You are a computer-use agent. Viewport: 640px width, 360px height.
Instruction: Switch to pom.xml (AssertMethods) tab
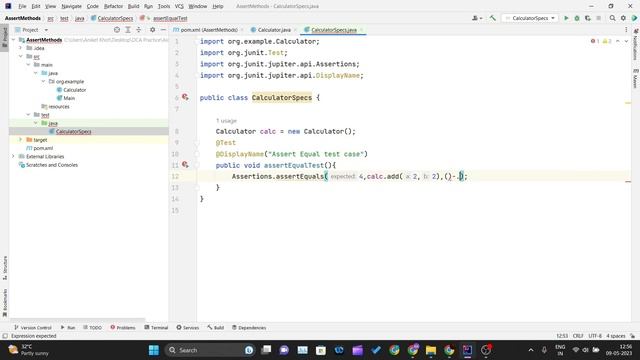(x=209, y=30)
